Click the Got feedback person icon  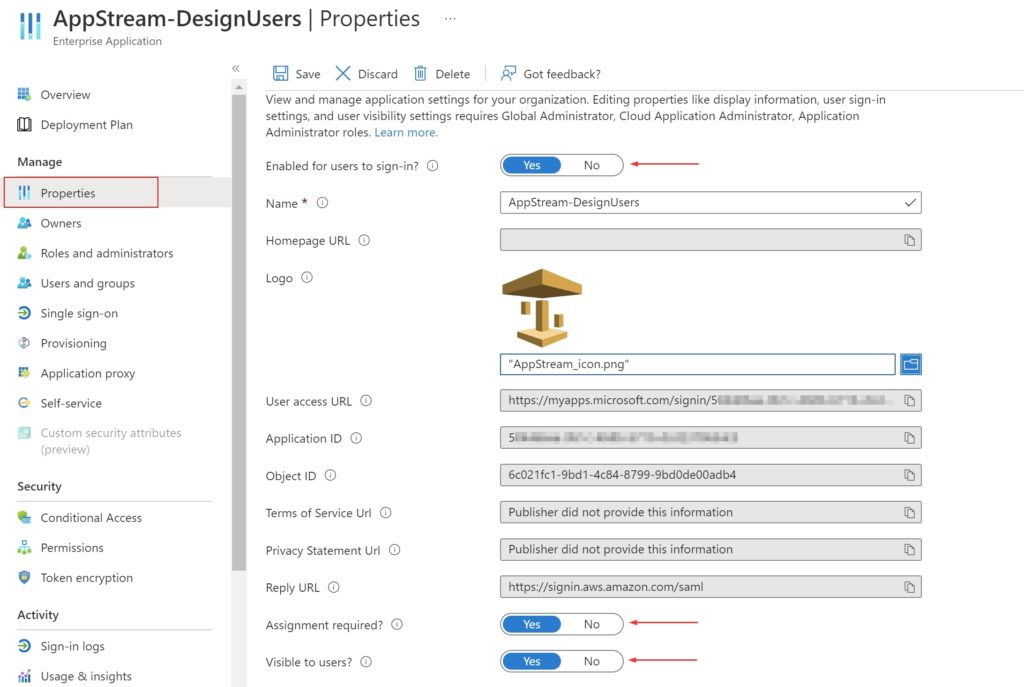(x=508, y=73)
